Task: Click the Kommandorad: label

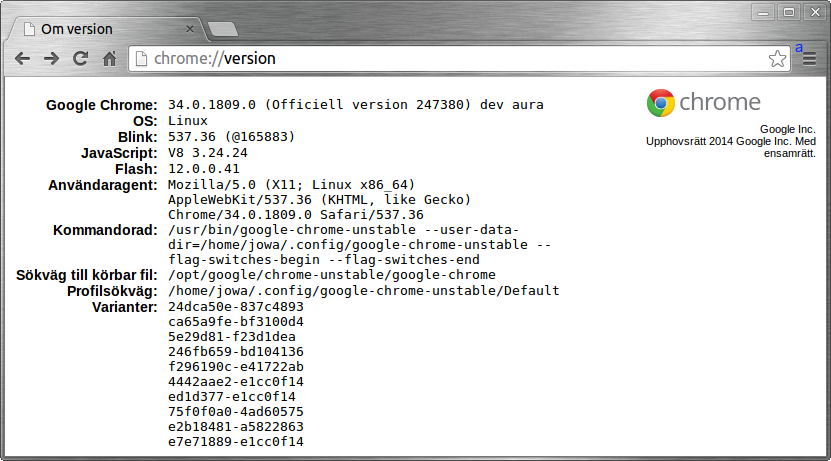Action: click(x=105, y=230)
